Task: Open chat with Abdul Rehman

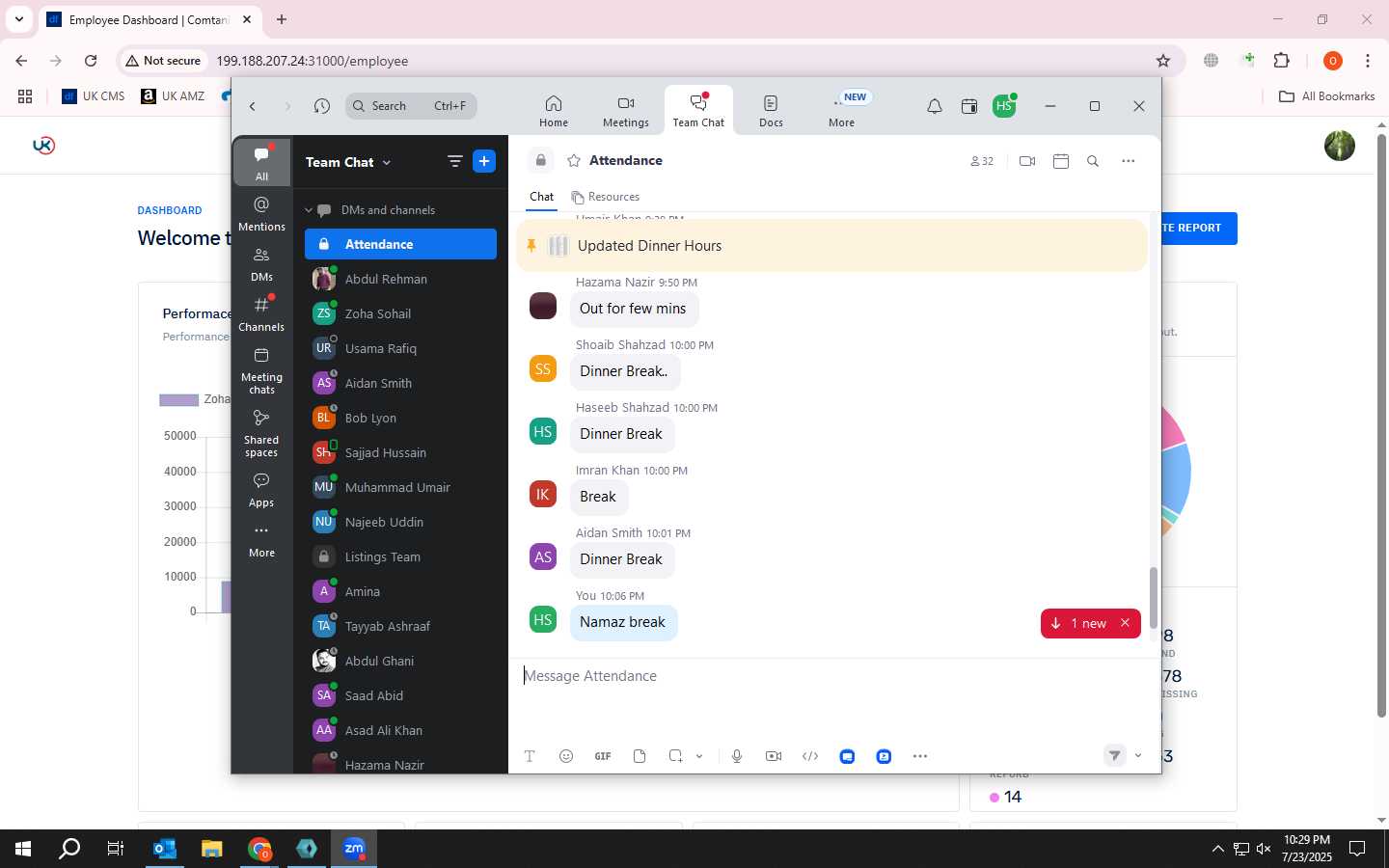Action: point(400,279)
